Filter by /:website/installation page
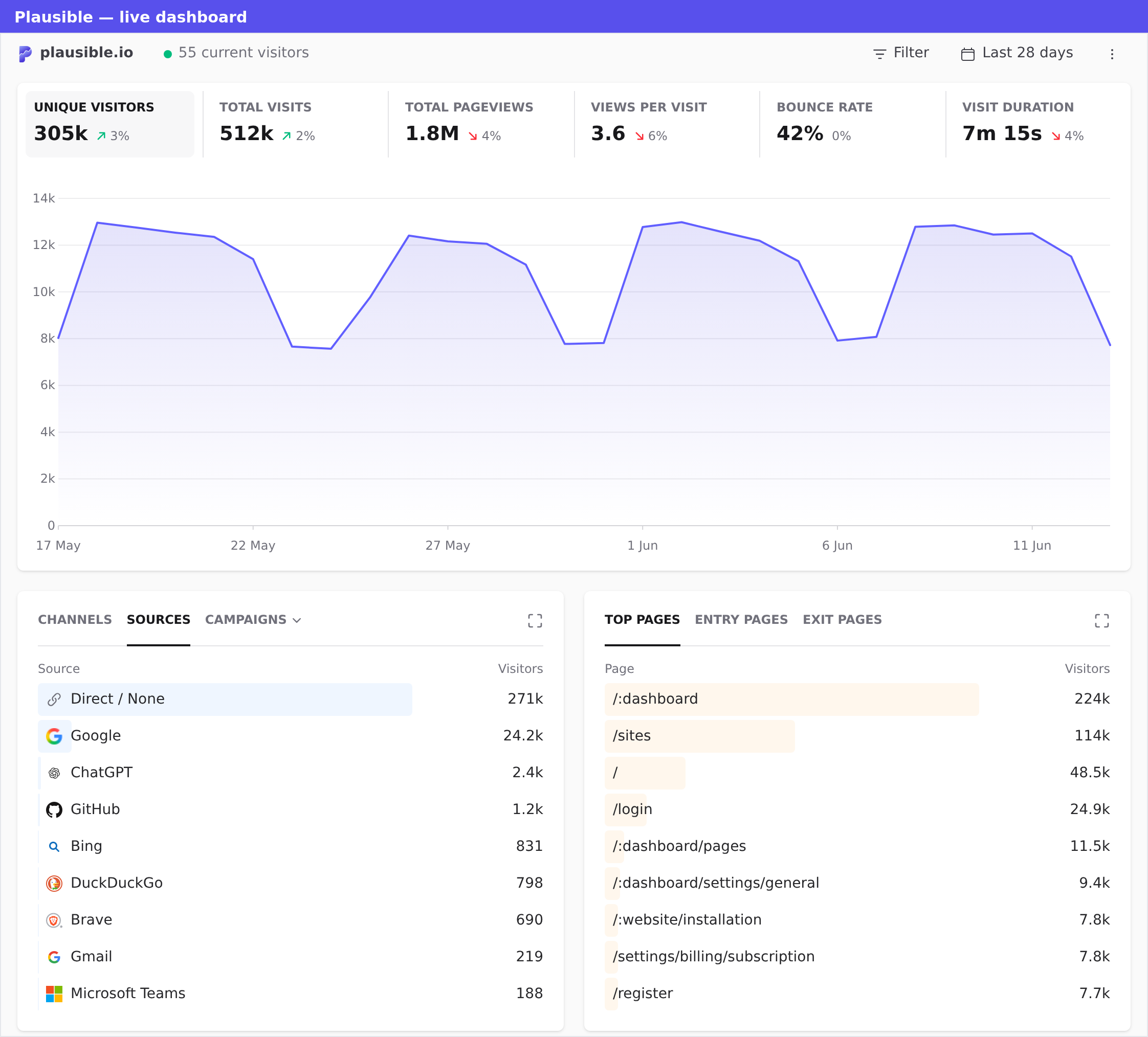Image resolution: width=1148 pixels, height=1037 pixels. coord(857,920)
